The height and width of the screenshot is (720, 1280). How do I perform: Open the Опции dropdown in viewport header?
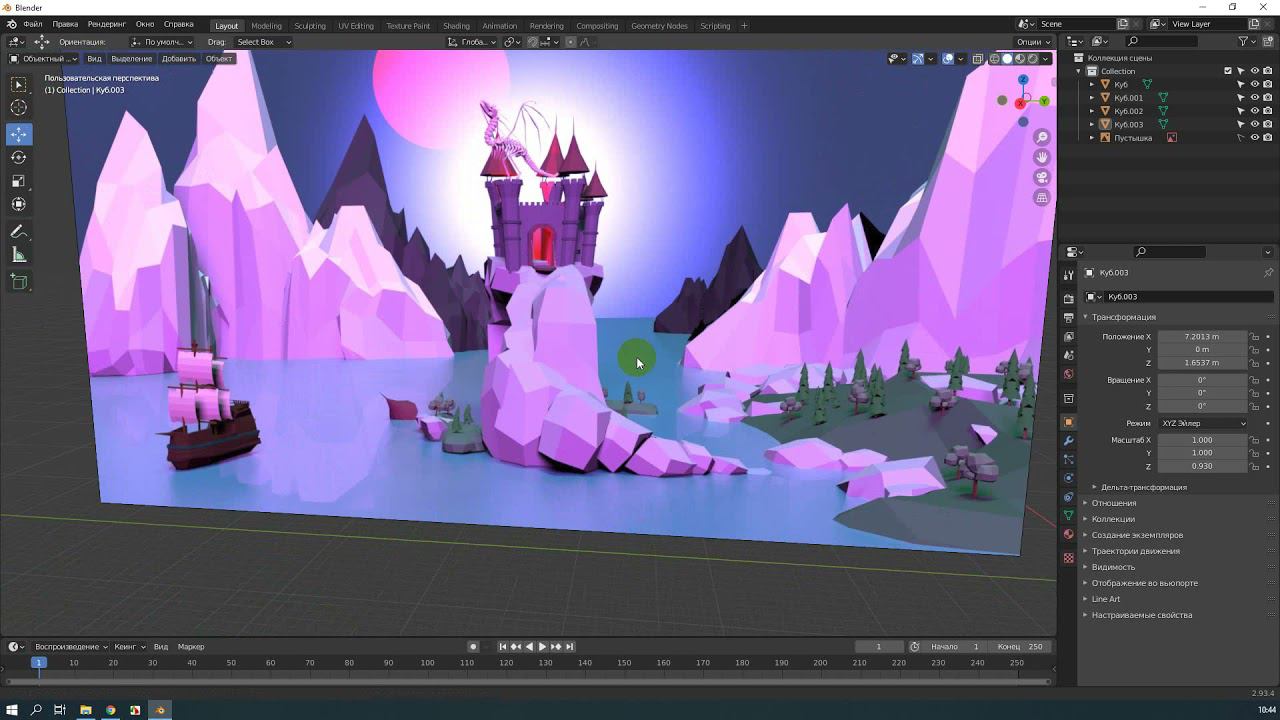pos(1033,42)
